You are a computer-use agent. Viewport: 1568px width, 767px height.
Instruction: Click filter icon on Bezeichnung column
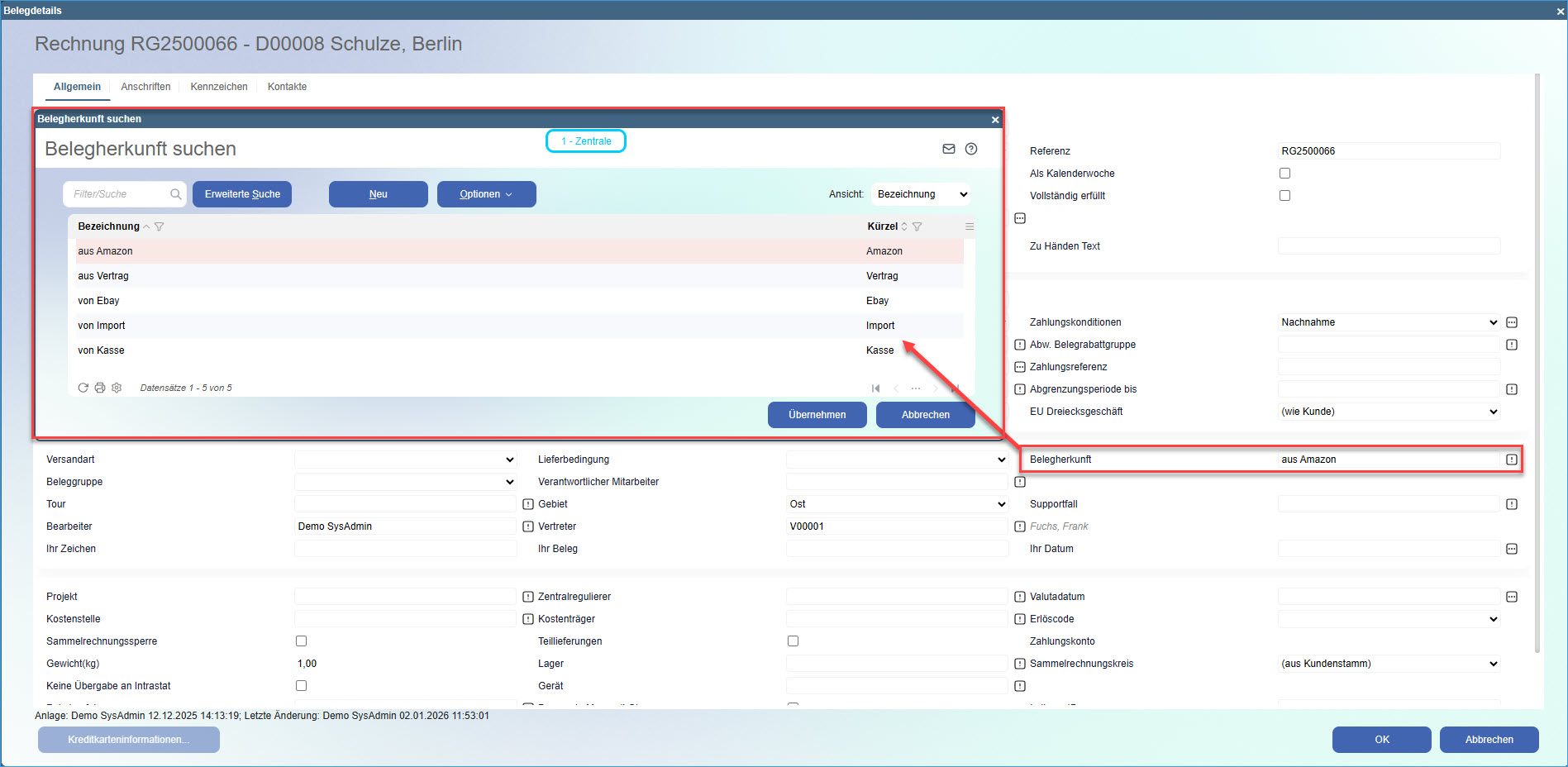[x=160, y=226]
